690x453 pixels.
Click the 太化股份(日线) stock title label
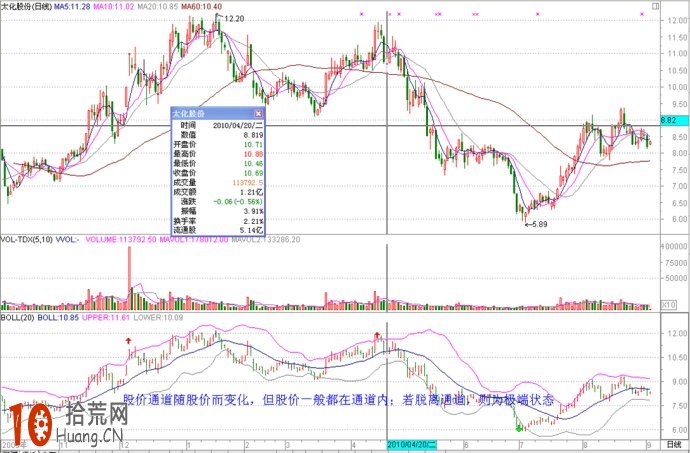(x=28, y=6)
